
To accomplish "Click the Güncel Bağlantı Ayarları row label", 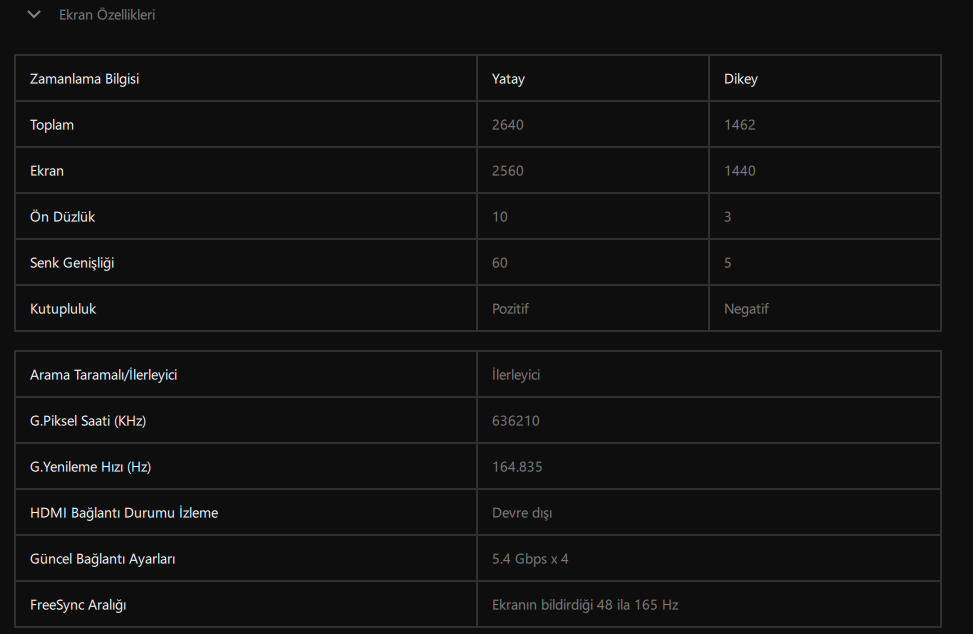I will pyautogui.click(x=102, y=558).
